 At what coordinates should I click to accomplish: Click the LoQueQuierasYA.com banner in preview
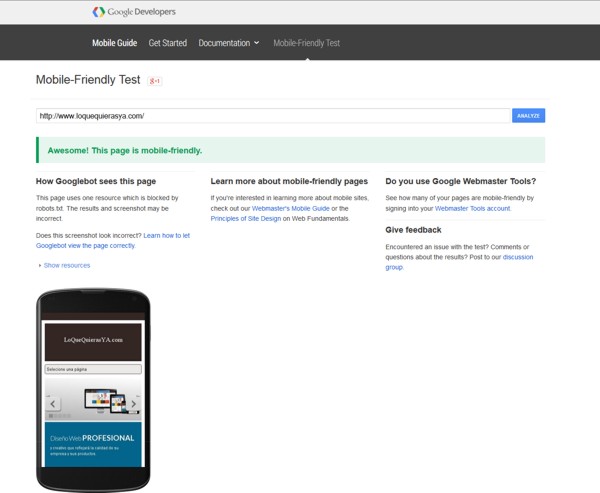[92, 340]
